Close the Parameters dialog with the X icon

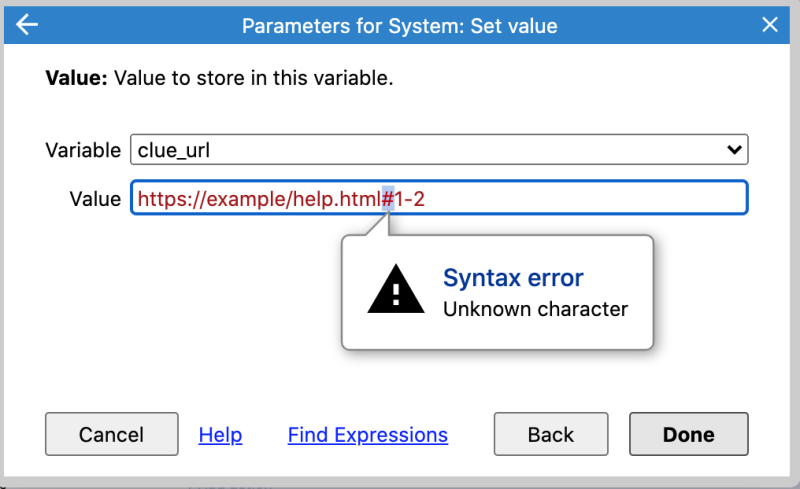tap(769, 25)
